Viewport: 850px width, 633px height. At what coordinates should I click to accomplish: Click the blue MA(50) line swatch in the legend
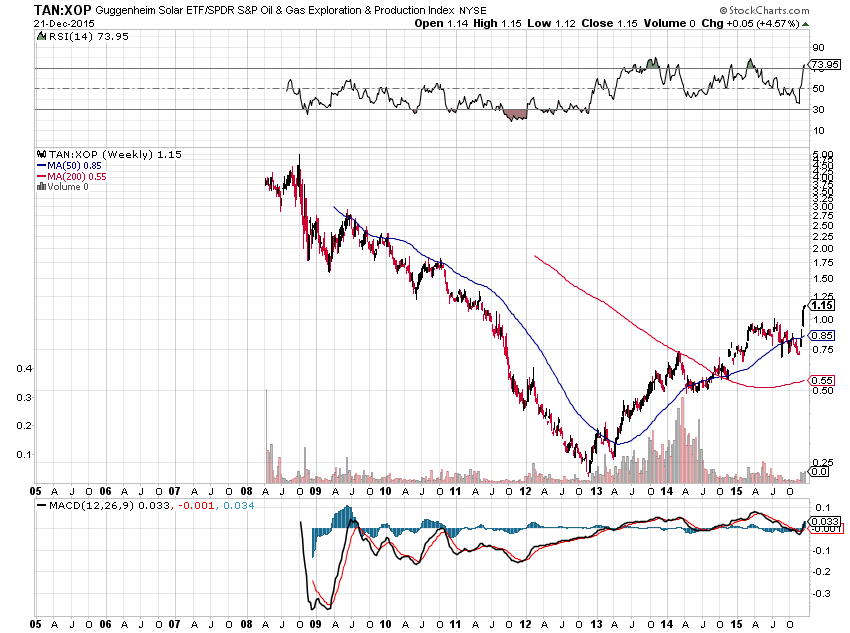click(42, 166)
